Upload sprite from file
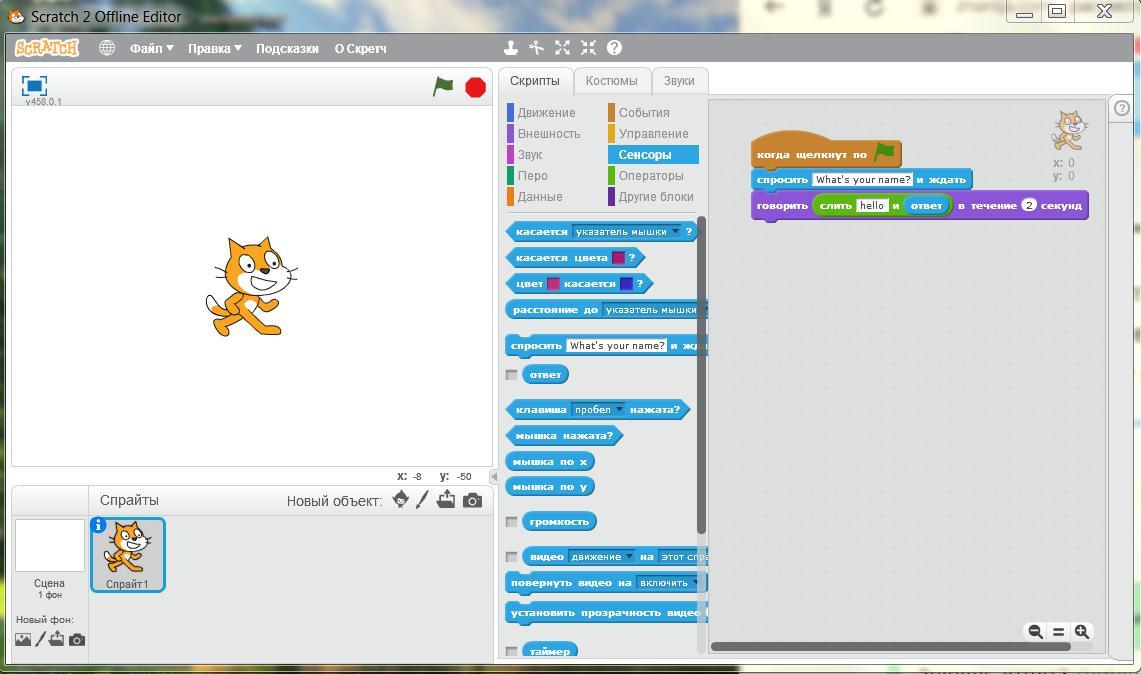 446,499
